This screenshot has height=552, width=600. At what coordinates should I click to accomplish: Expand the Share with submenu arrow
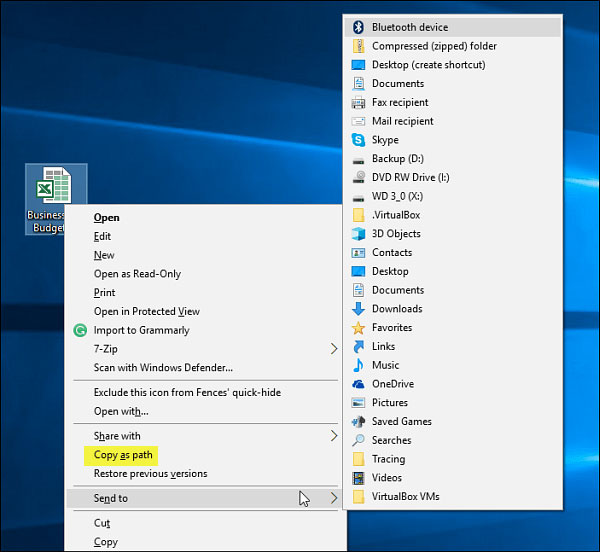tap(334, 436)
